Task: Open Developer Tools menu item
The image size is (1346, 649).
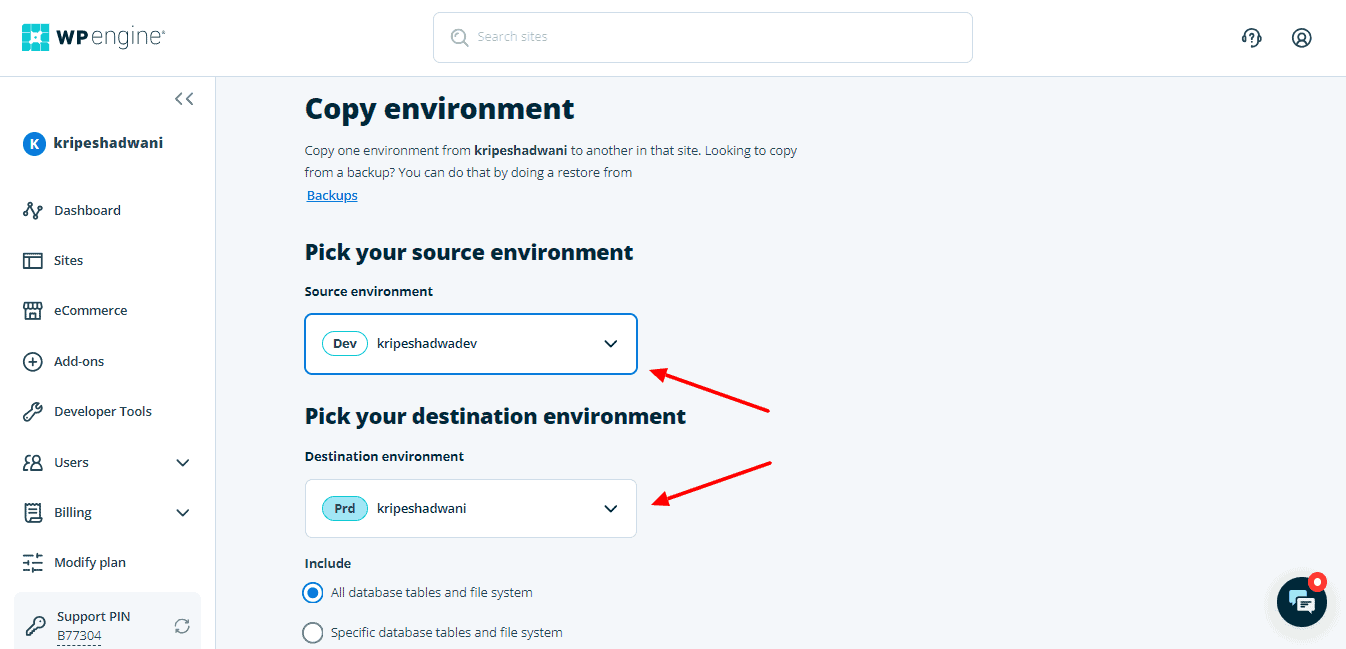Action: click(x=102, y=412)
